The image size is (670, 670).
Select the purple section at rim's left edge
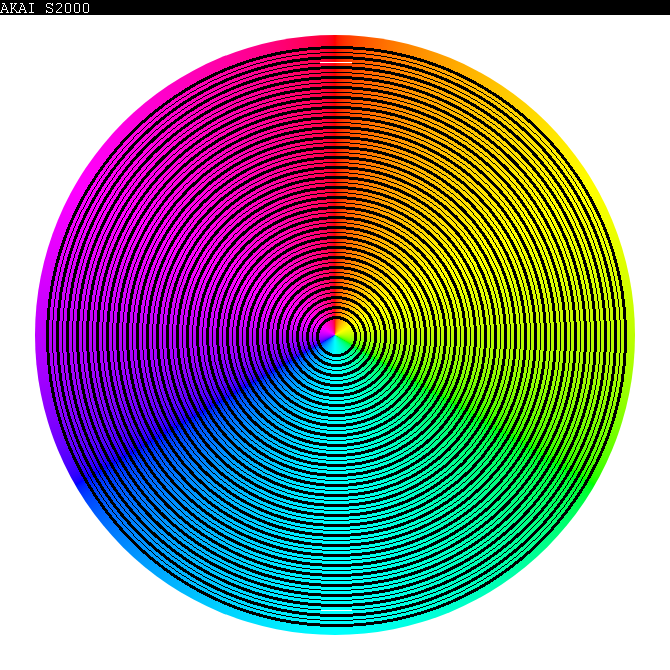click(x=40, y=335)
